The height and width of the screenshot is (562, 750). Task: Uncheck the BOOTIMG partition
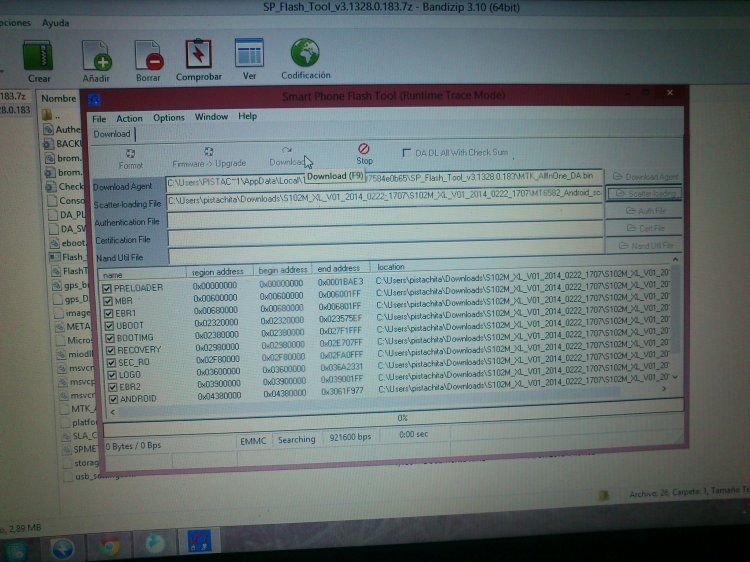tap(110, 338)
